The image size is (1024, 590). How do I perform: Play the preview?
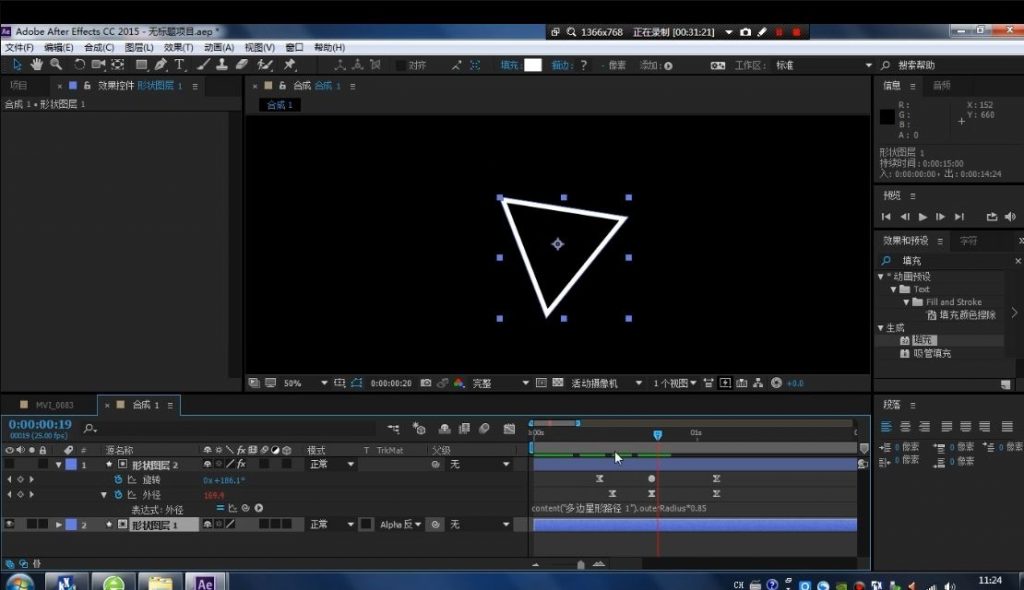[922, 217]
